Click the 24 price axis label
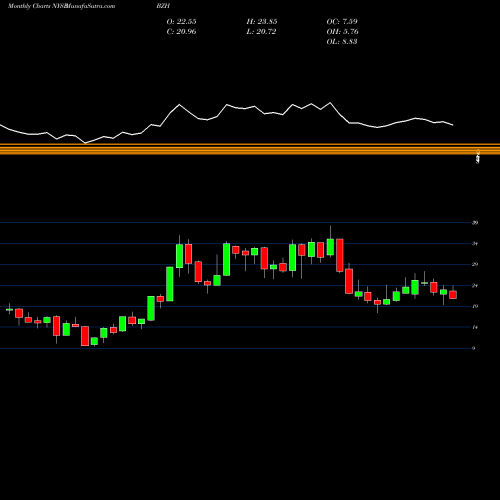 [x=475, y=285]
